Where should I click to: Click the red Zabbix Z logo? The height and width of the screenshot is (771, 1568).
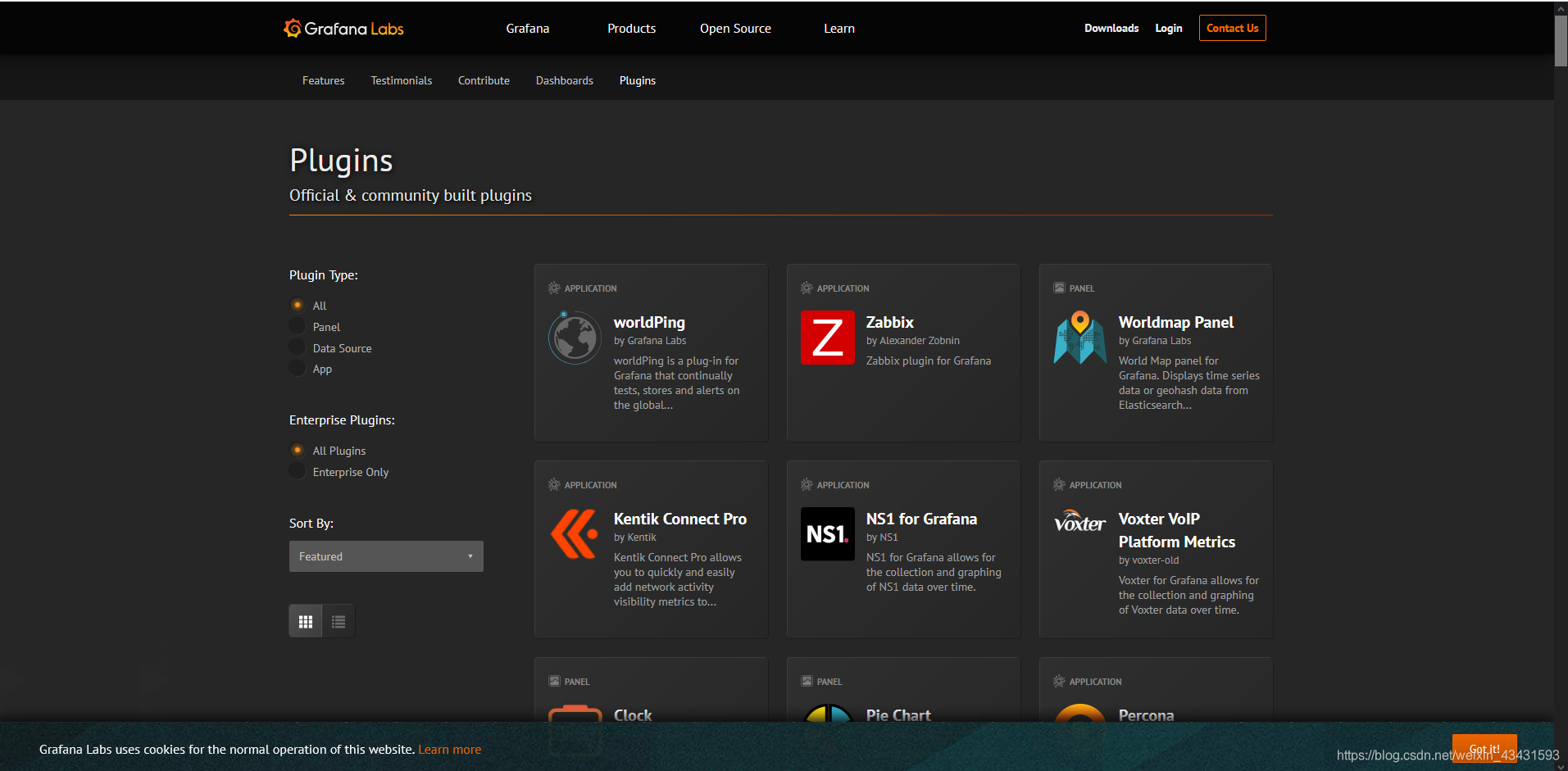(827, 338)
